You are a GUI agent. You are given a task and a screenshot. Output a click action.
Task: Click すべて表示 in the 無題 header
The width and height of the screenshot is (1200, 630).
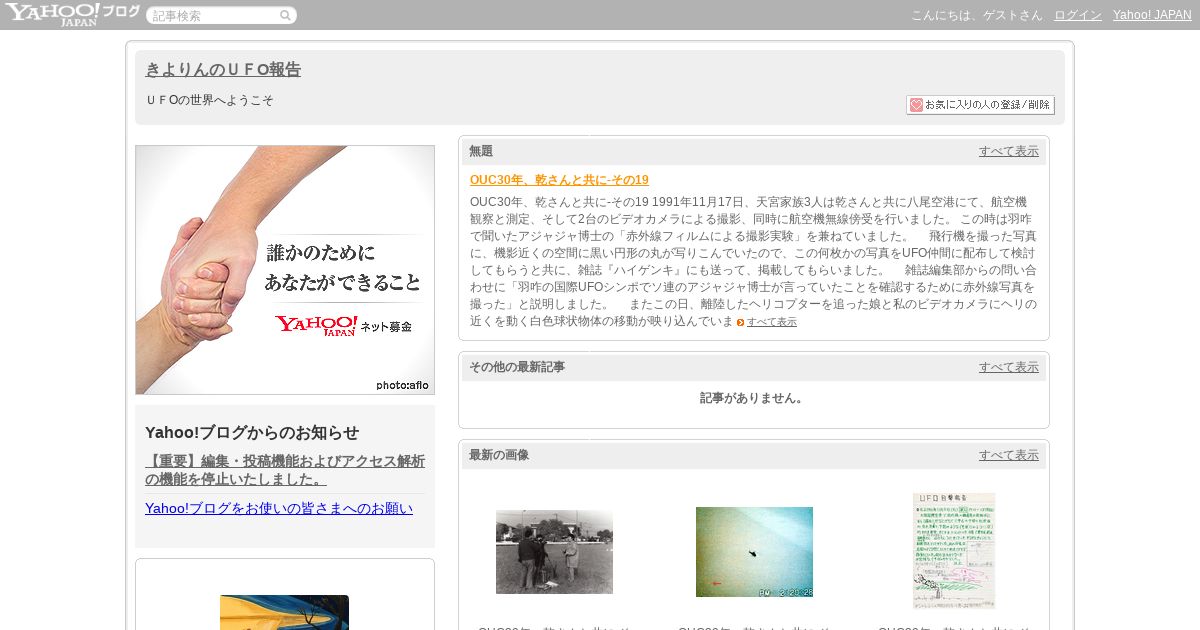1008,151
